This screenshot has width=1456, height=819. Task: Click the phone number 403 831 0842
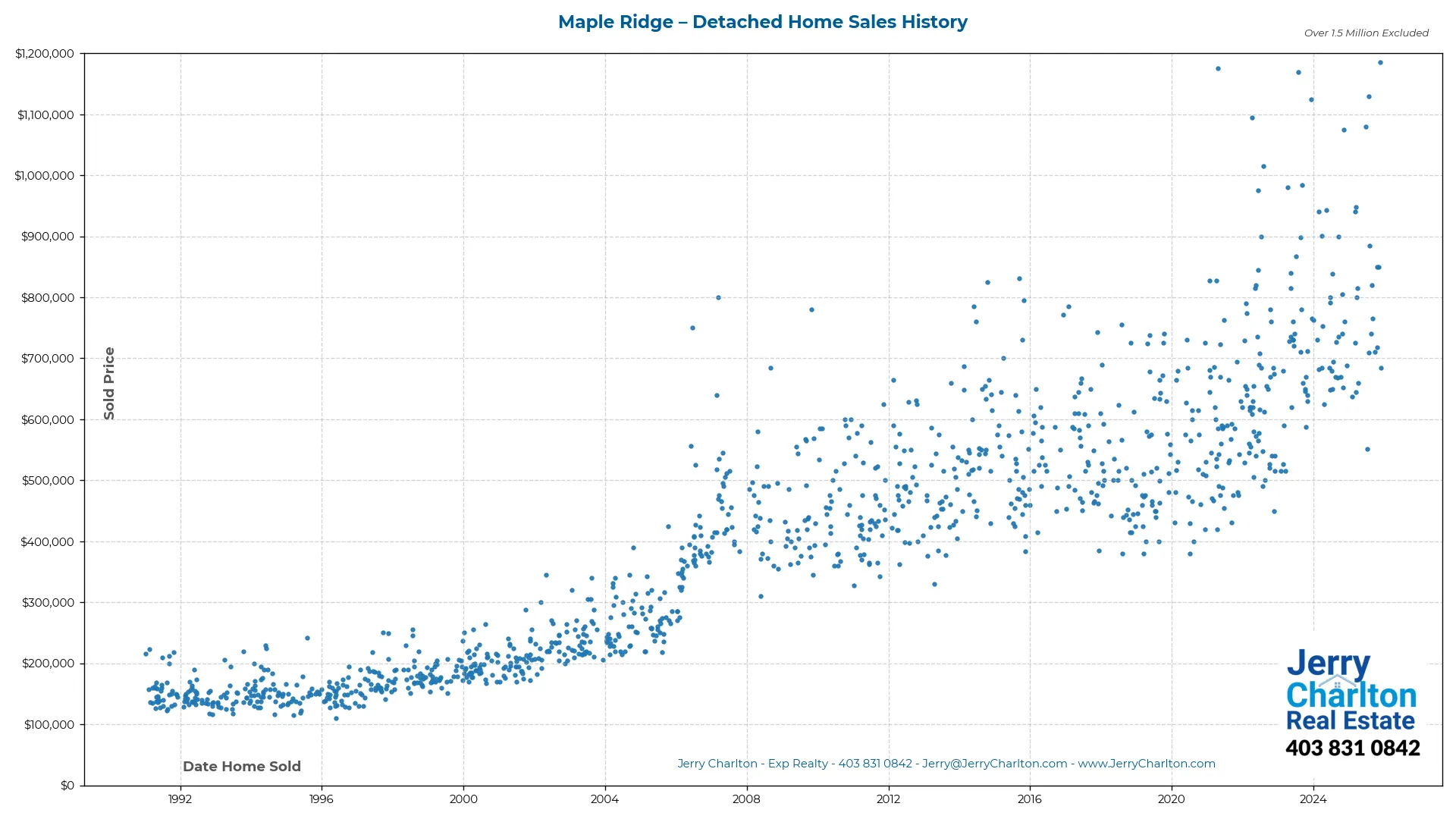[x=1352, y=748]
